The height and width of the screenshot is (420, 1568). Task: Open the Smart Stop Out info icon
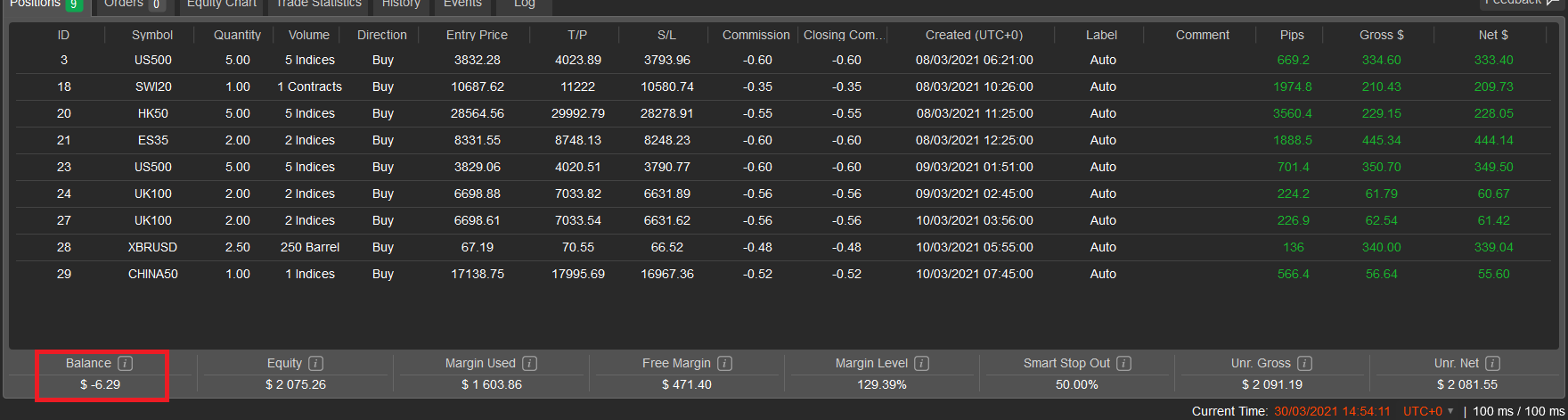[x=1123, y=363]
